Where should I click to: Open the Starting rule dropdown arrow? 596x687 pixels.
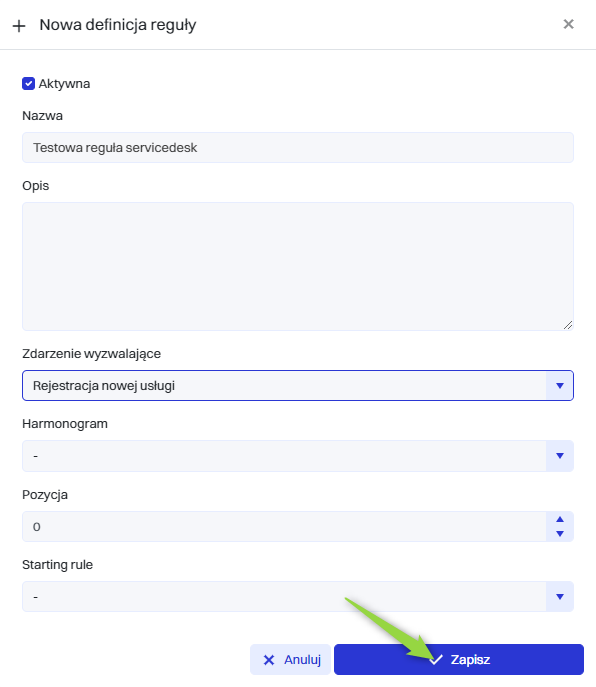click(x=560, y=596)
